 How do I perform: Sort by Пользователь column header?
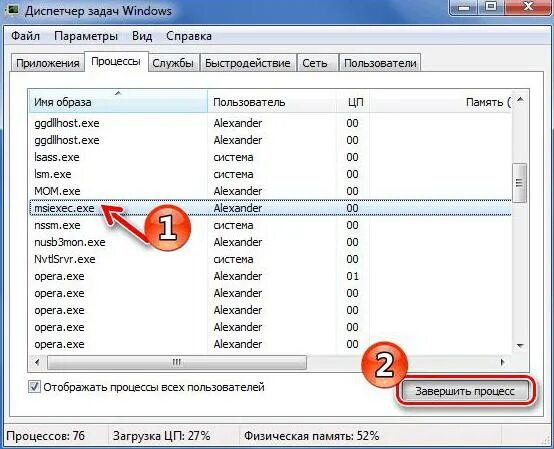click(272, 102)
